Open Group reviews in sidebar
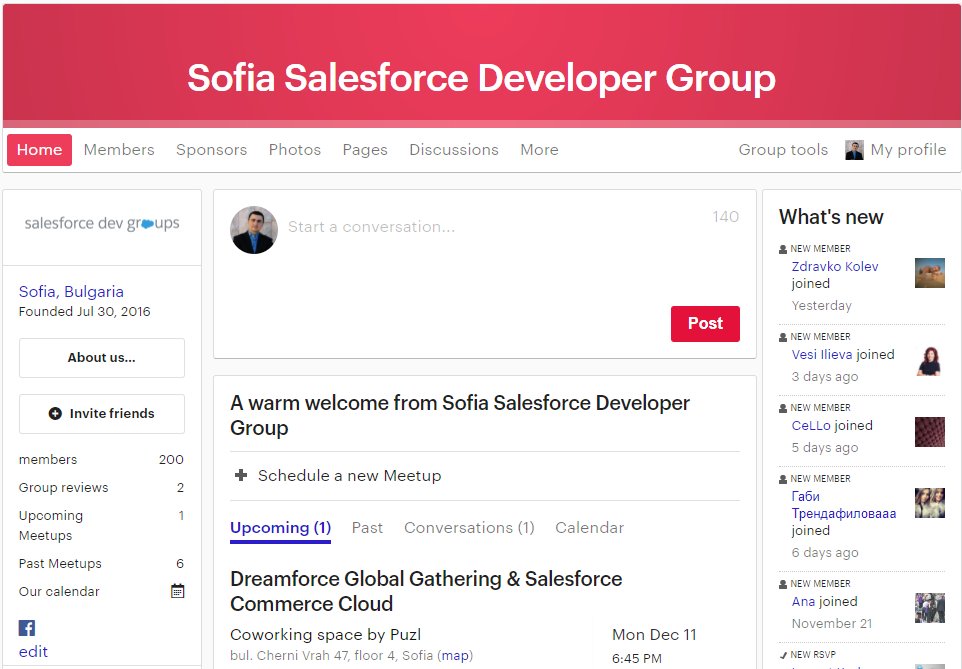Image resolution: width=962 pixels, height=669 pixels. [101, 487]
